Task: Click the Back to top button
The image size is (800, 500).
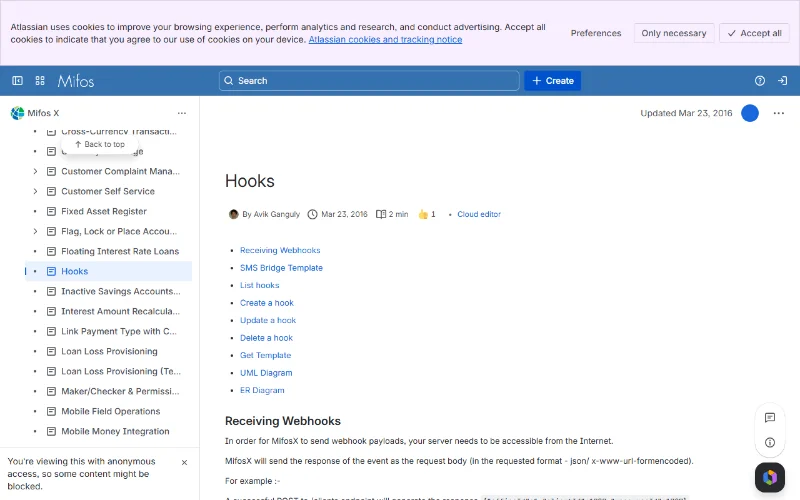Action: 99,144
